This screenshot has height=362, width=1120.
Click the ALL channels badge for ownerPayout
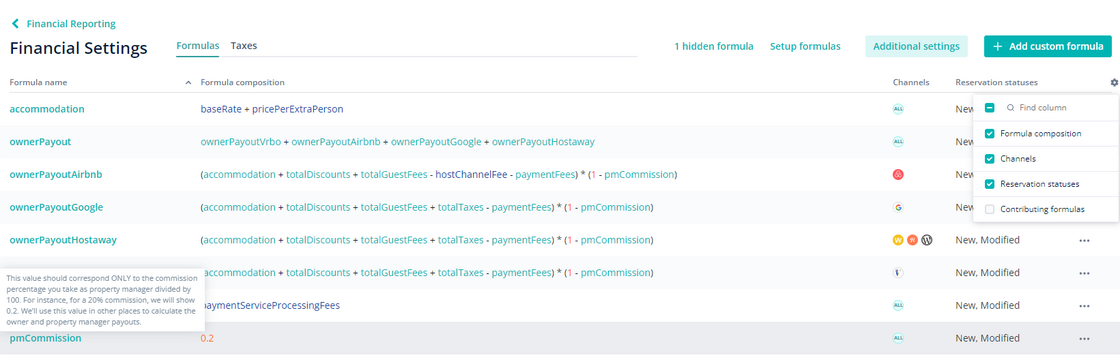pos(899,142)
